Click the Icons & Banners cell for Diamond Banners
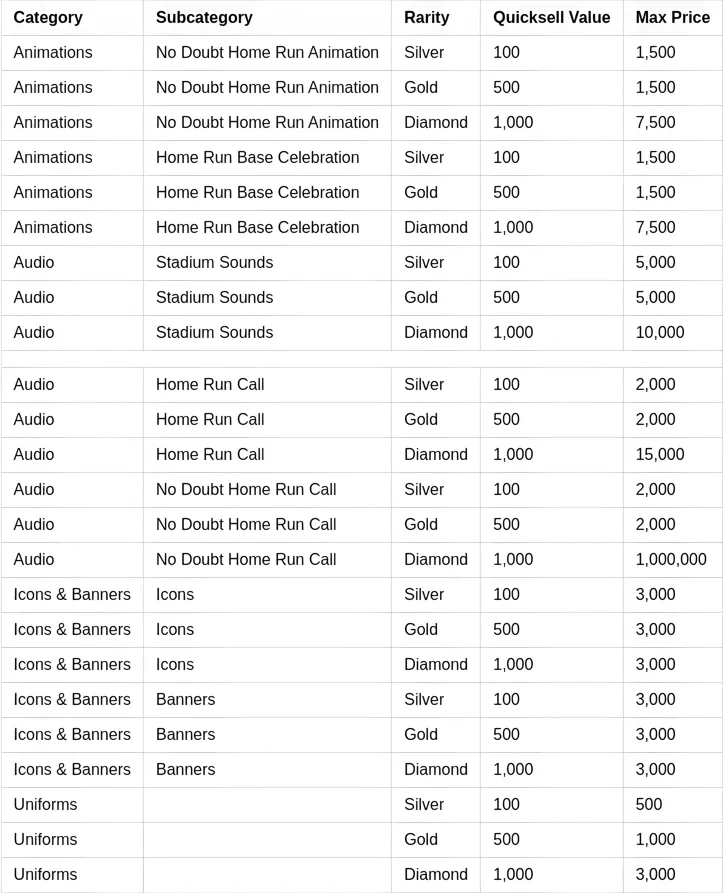Viewport: 724px width, 893px height. [72, 769]
